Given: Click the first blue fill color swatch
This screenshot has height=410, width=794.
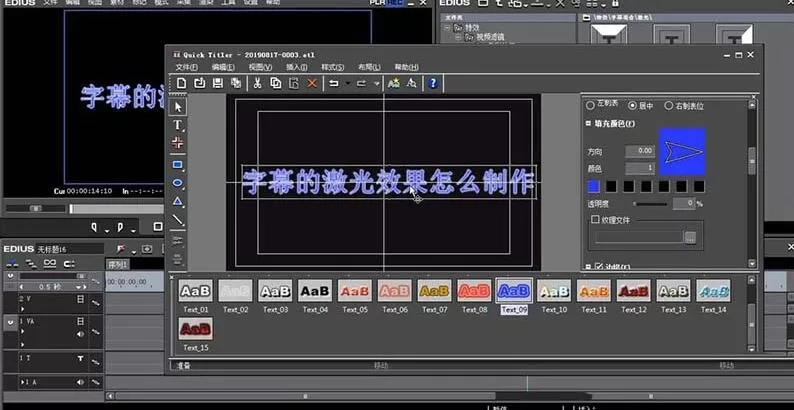Looking at the screenshot, I should pos(593,187).
